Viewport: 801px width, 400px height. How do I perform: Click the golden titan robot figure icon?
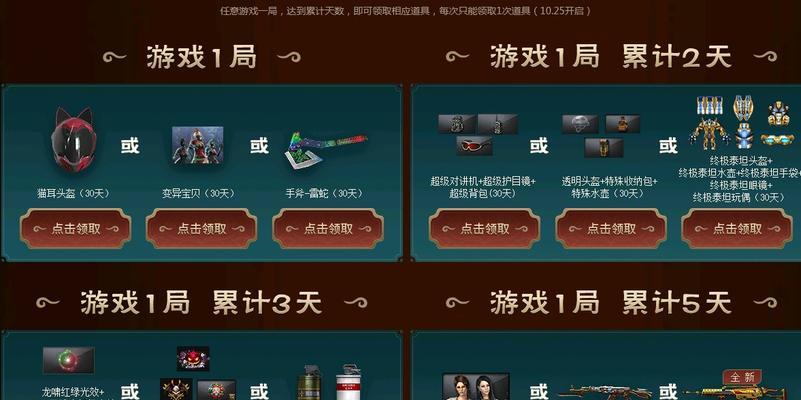point(709,134)
